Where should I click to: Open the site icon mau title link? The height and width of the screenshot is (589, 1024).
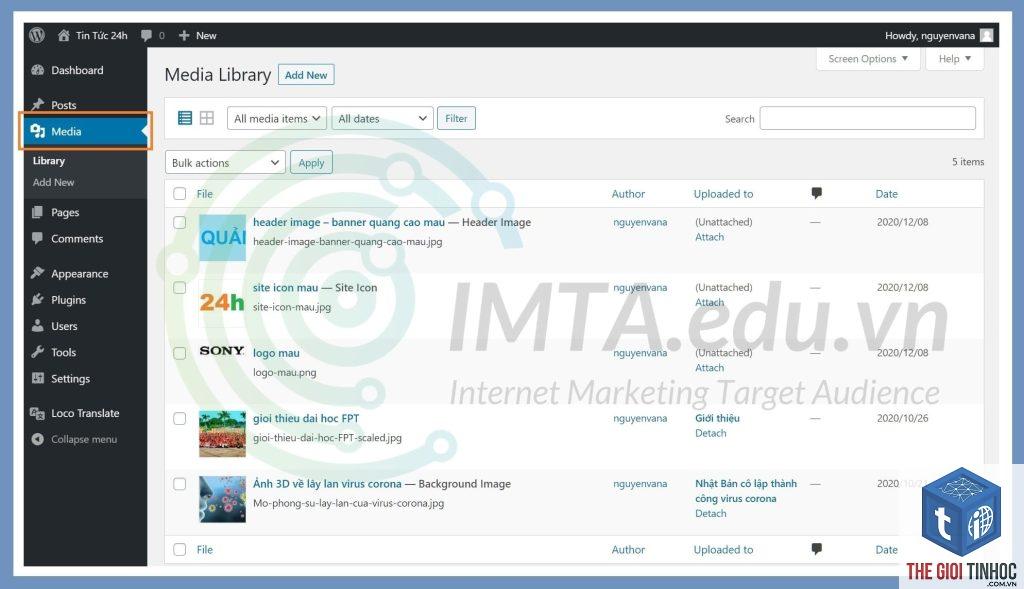pos(285,287)
